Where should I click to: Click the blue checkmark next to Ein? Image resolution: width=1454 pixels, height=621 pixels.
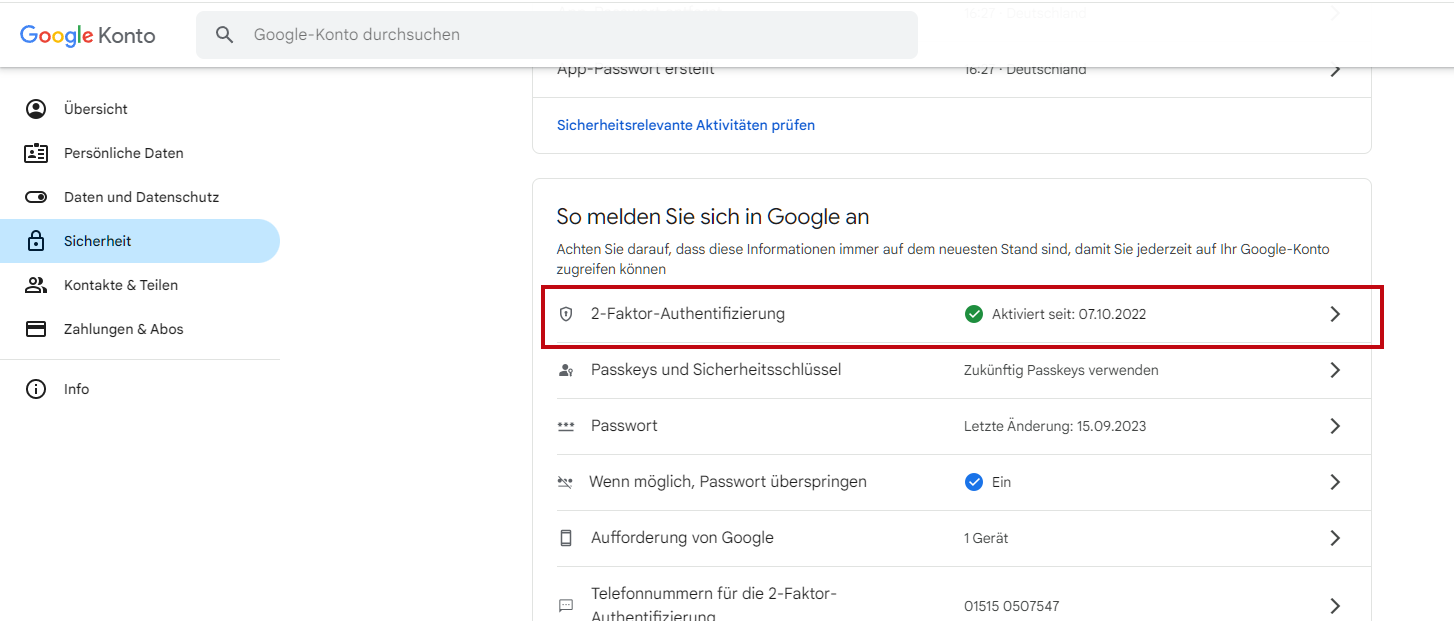click(974, 482)
